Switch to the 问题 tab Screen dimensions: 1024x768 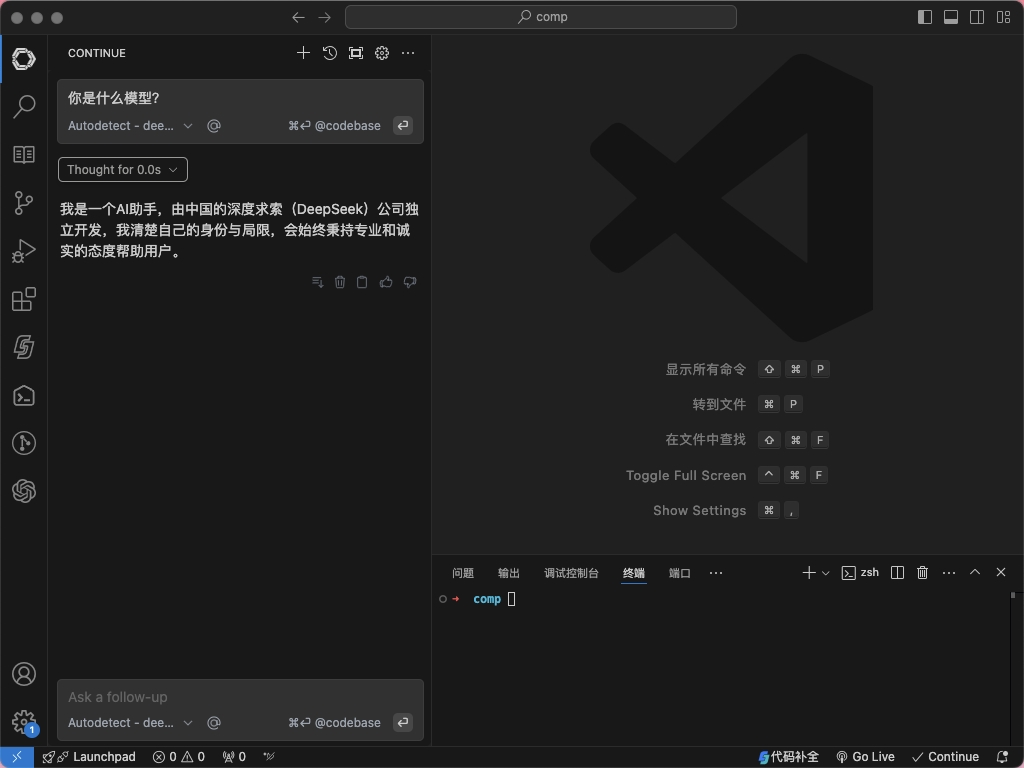point(463,573)
